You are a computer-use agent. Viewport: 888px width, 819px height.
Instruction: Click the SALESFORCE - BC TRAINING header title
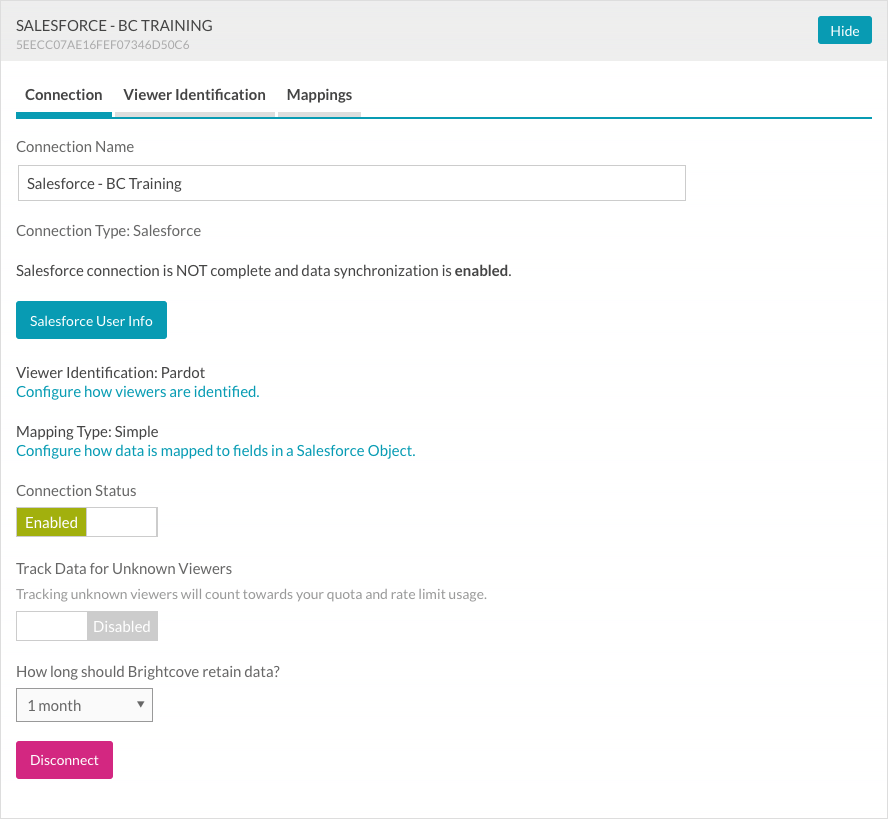tap(114, 25)
